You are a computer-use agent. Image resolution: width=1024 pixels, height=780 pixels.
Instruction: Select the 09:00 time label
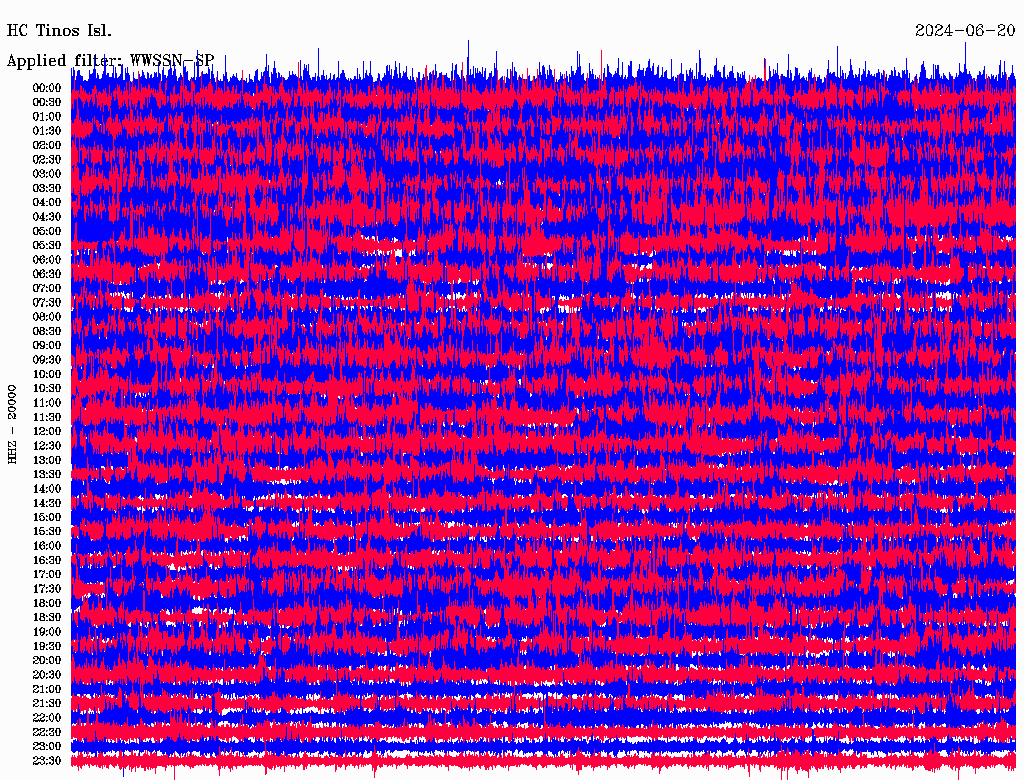[x=47, y=346]
